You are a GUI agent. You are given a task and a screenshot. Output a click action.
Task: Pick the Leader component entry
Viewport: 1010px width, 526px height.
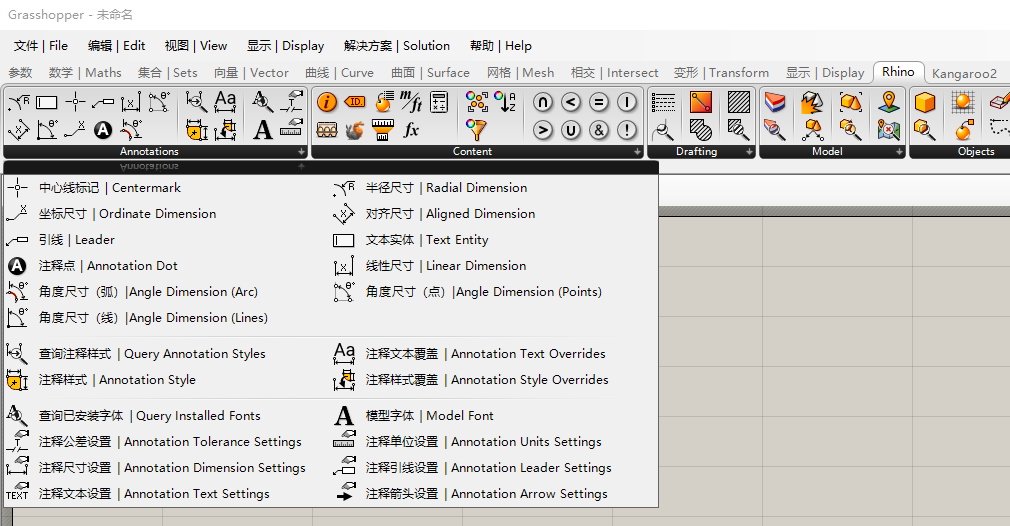pos(61,240)
